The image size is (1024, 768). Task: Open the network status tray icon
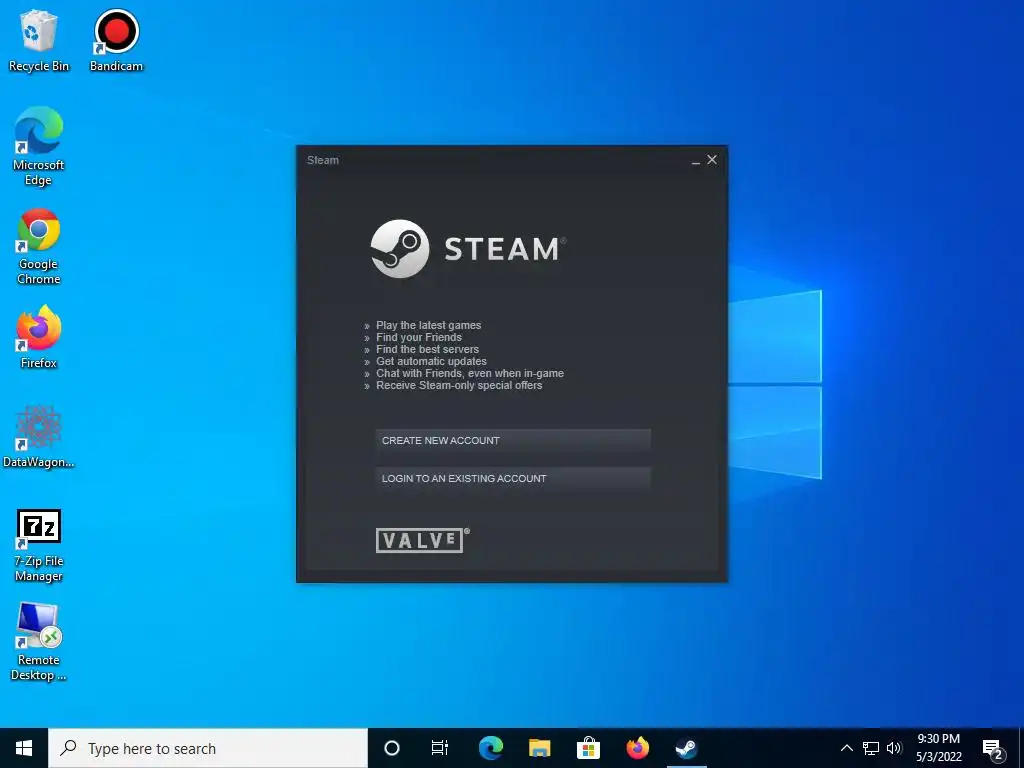pyautogui.click(x=871, y=748)
